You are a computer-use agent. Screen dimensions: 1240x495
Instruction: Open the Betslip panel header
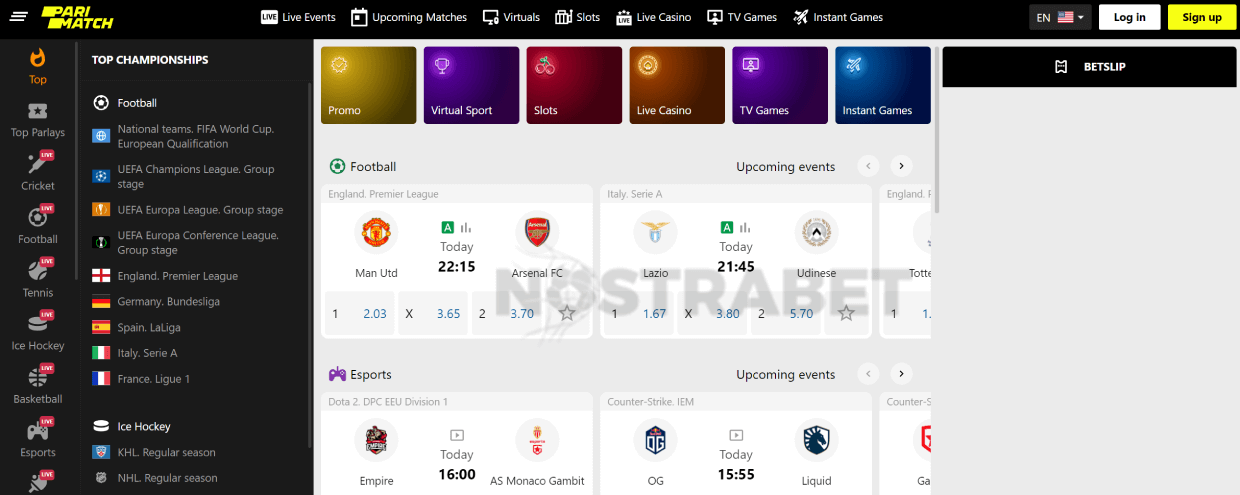pos(1089,67)
